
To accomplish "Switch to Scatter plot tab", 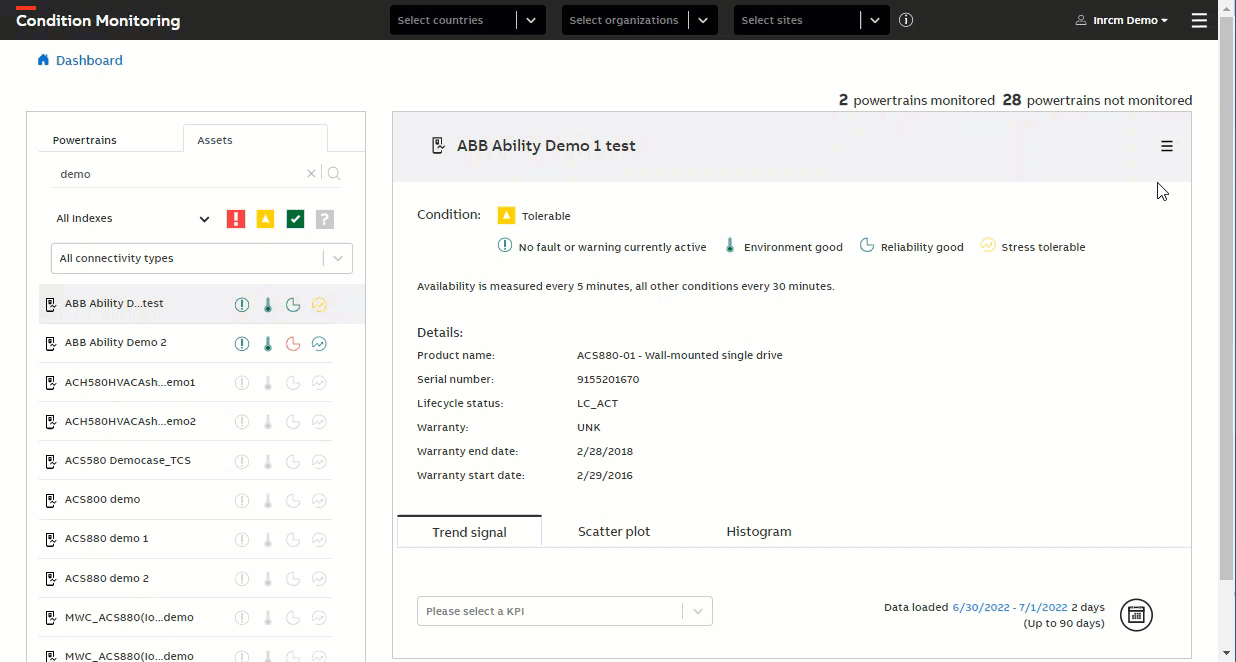I will [x=614, y=531].
